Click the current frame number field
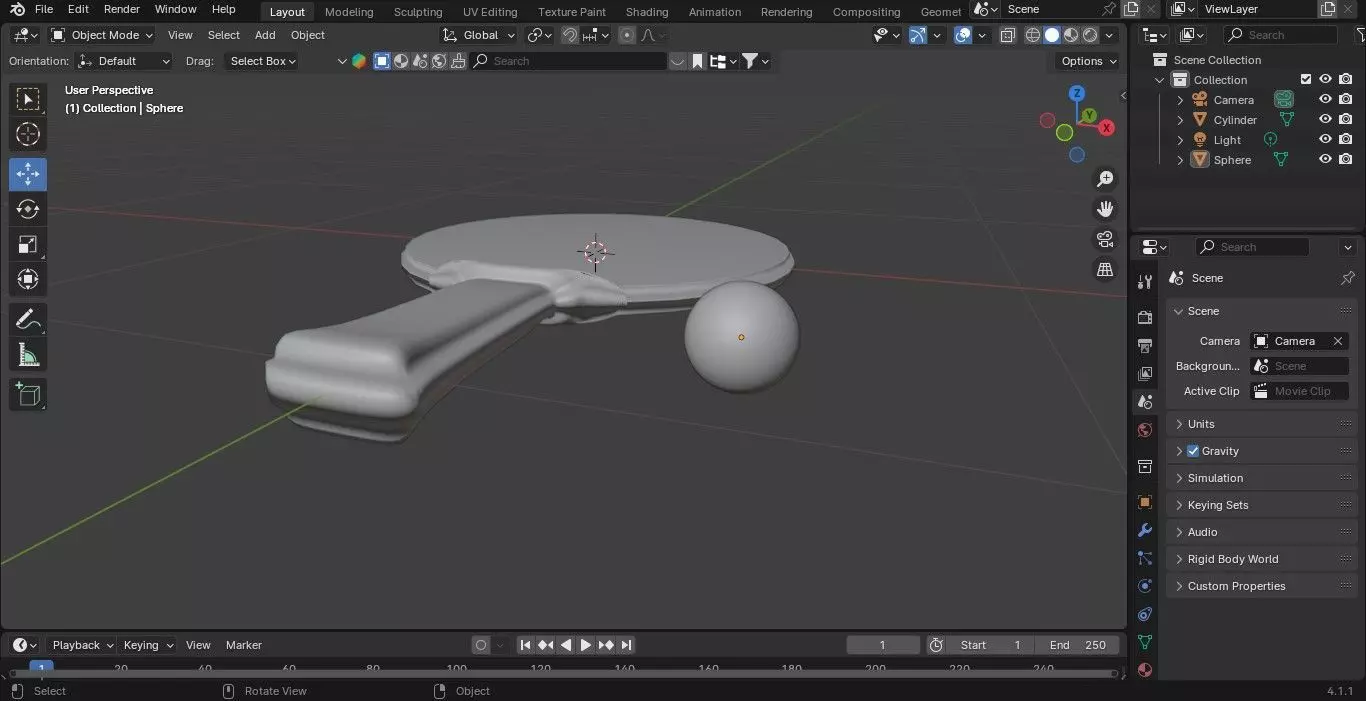Image resolution: width=1366 pixels, height=701 pixels. click(x=883, y=645)
